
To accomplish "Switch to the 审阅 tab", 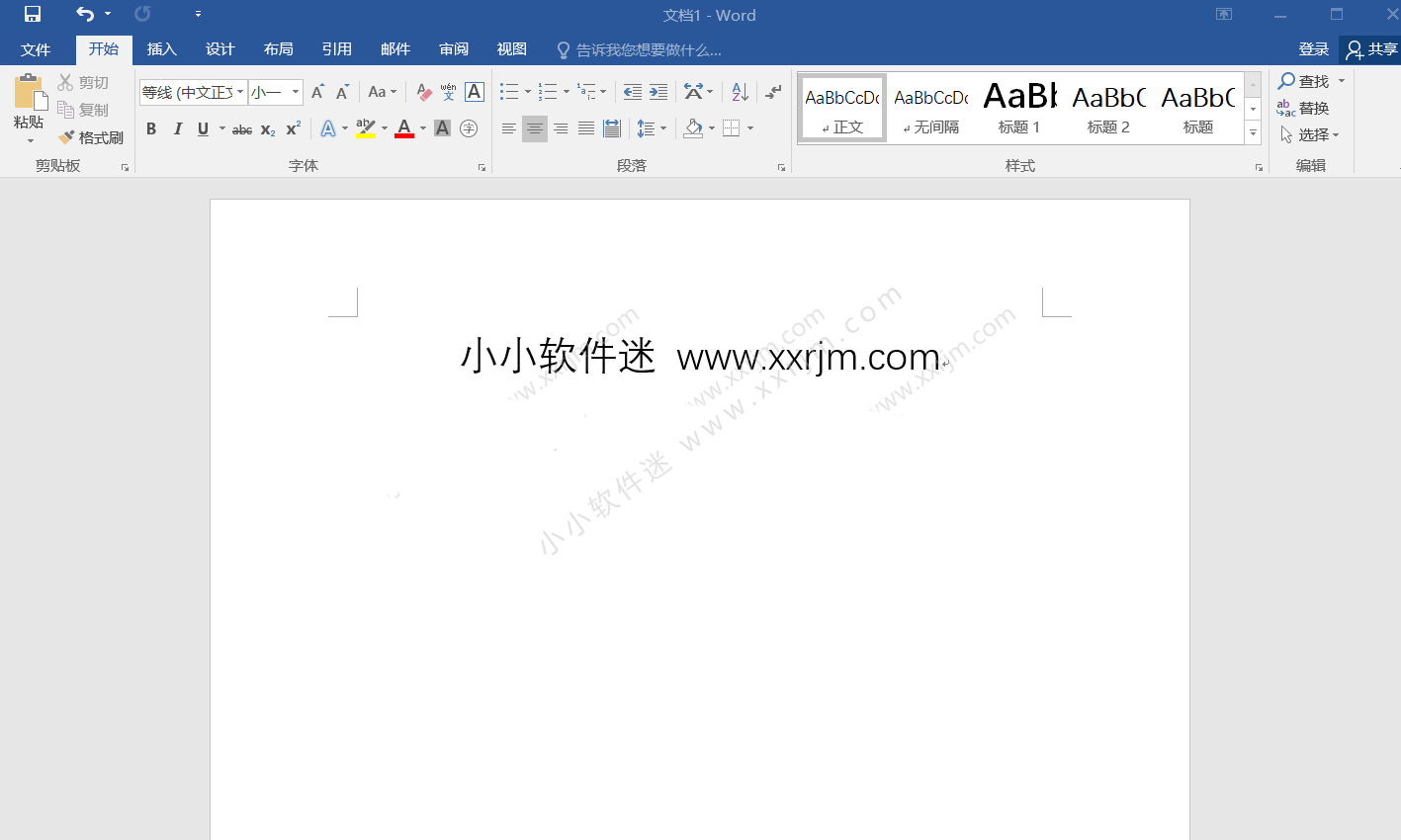I will click(x=454, y=49).
